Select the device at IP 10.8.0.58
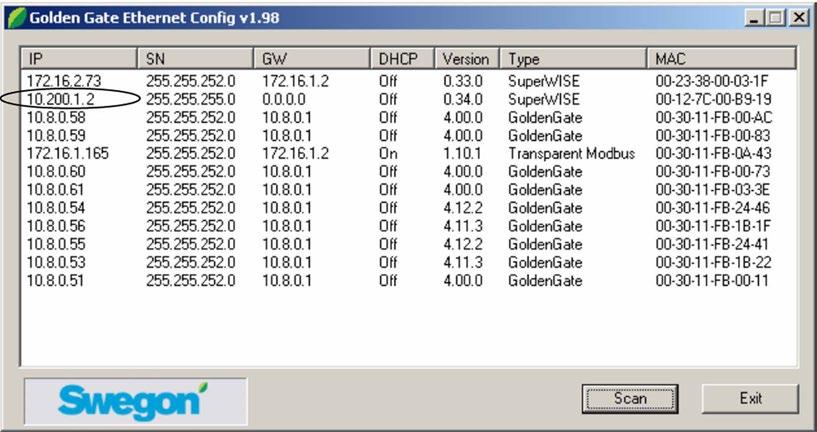 pyautogui.click(x=409, y=117)
